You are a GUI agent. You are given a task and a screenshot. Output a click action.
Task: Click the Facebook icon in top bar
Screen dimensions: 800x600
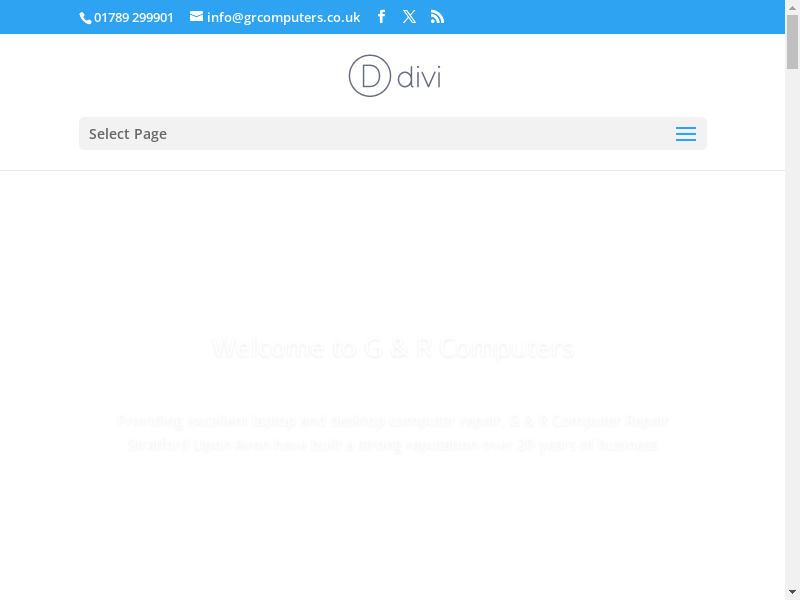[x=381, y=17]
